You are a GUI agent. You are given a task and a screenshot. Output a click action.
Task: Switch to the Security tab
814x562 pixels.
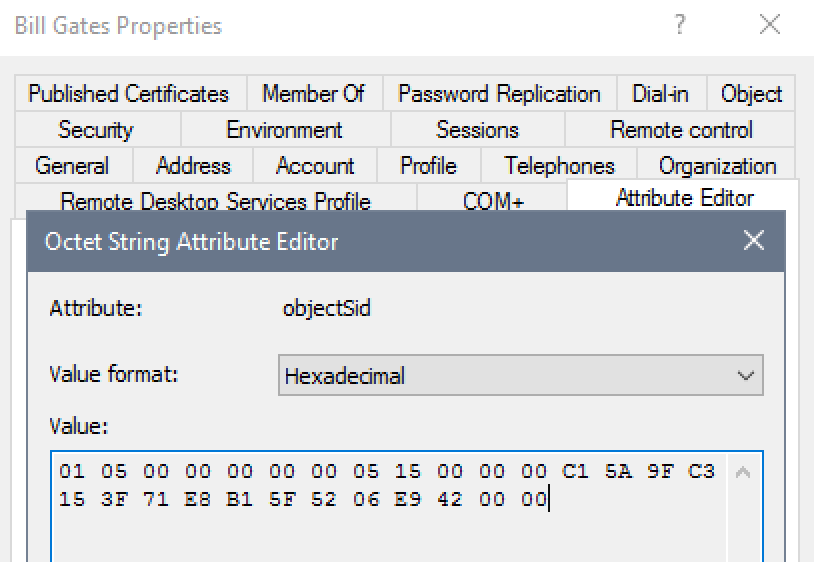pos(98,129)
